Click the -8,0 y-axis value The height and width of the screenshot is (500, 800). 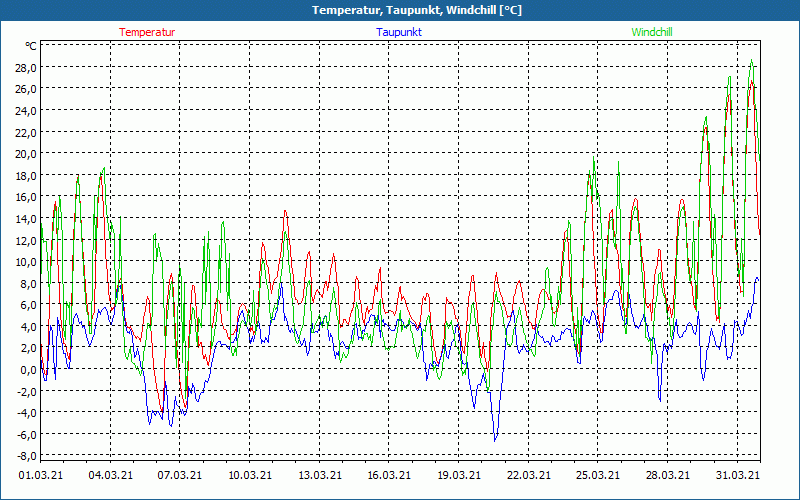[x=27, y=456]
